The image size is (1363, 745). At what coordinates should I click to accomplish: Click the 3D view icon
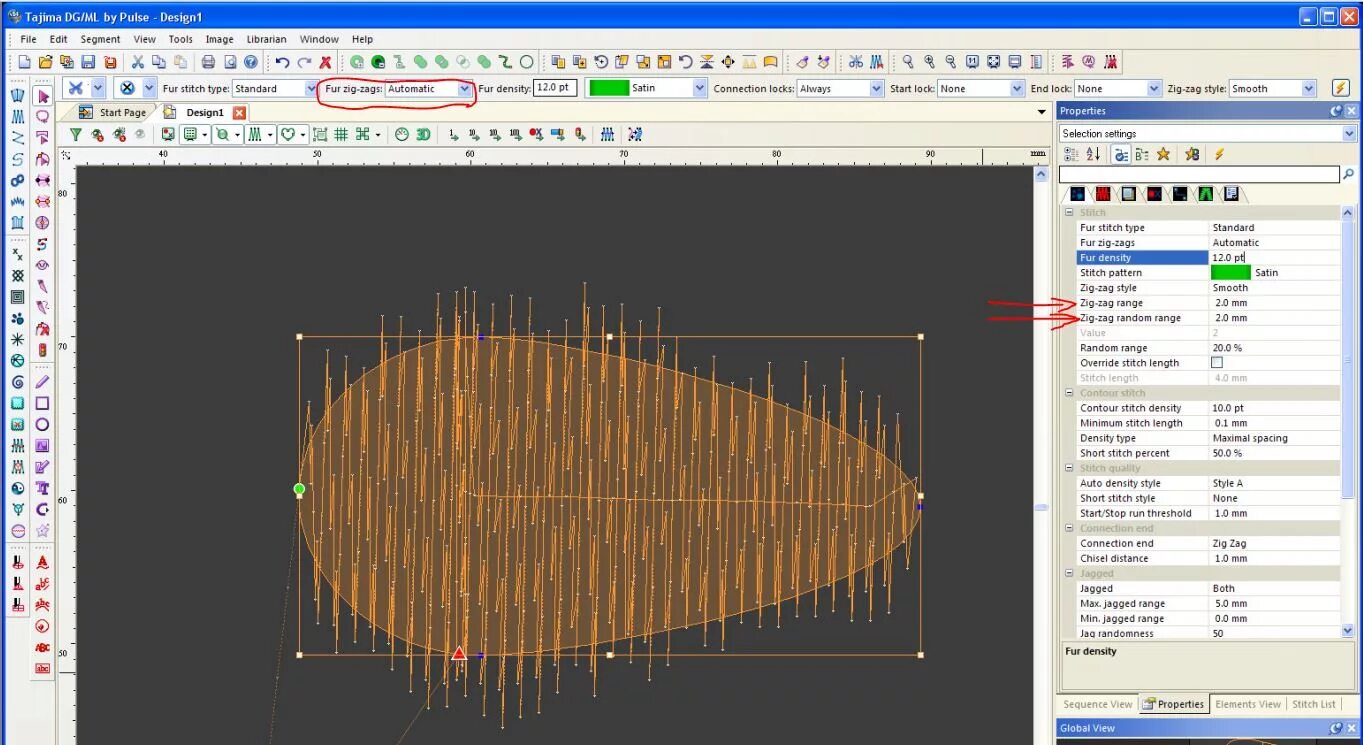click(423, 134)
